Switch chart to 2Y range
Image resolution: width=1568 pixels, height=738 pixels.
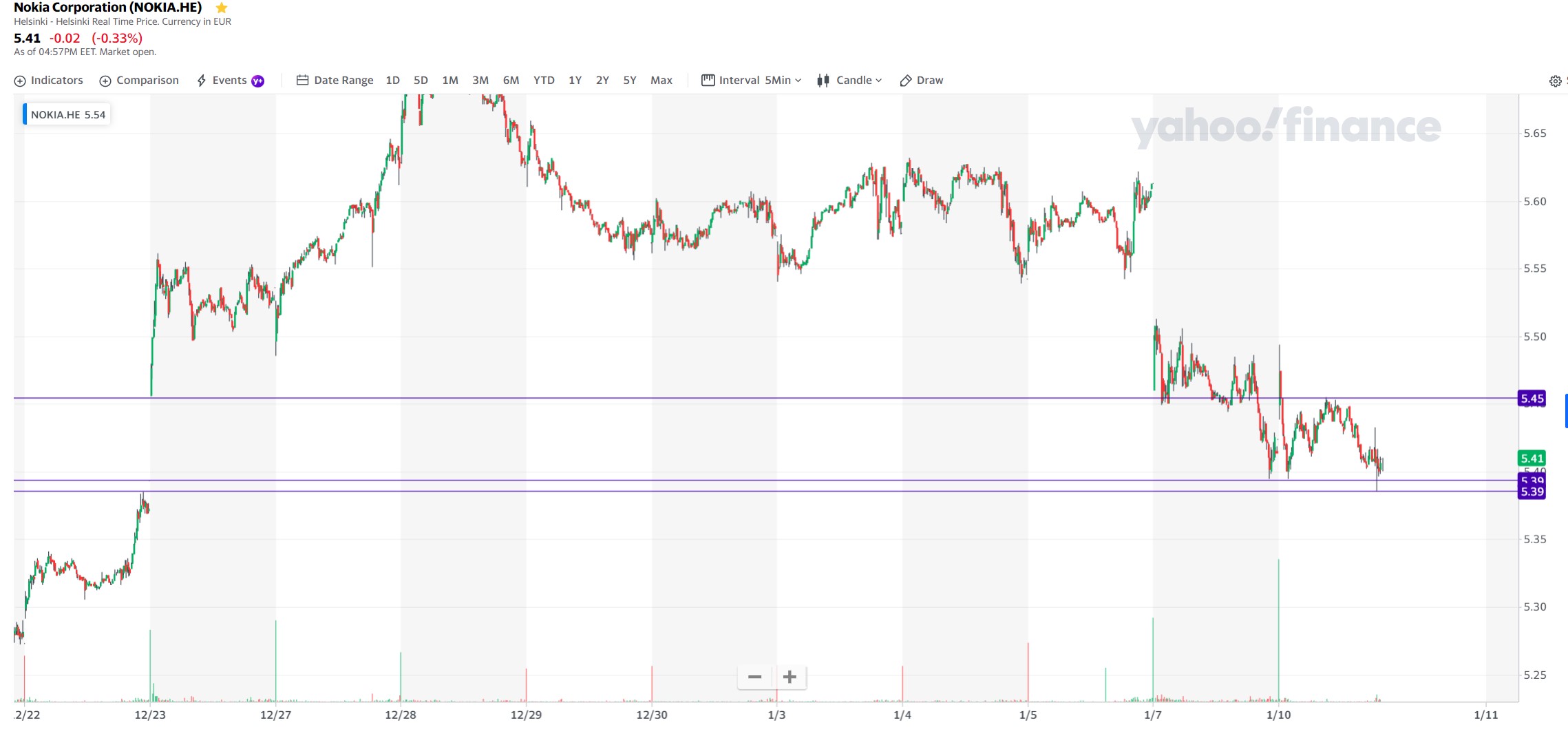click(x=602, y=81)
